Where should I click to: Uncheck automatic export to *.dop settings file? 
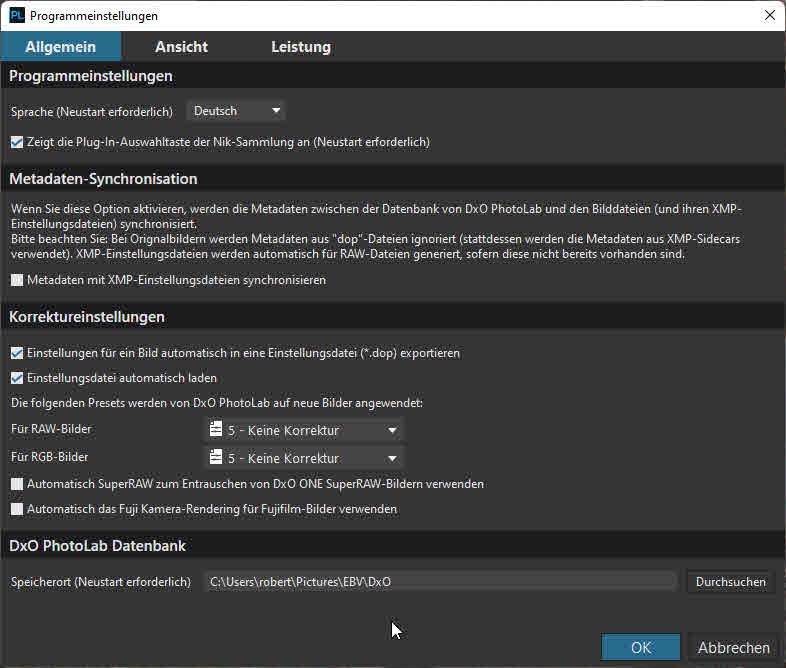tap(17, 353)
